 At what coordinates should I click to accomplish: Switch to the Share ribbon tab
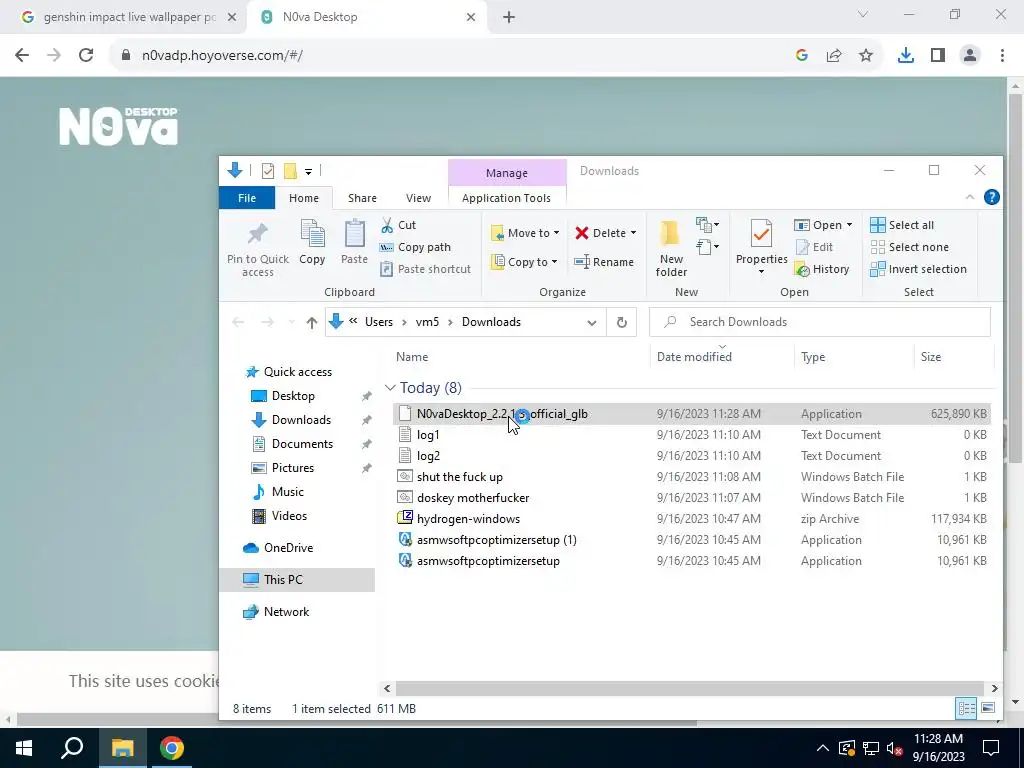coord(362,198)
